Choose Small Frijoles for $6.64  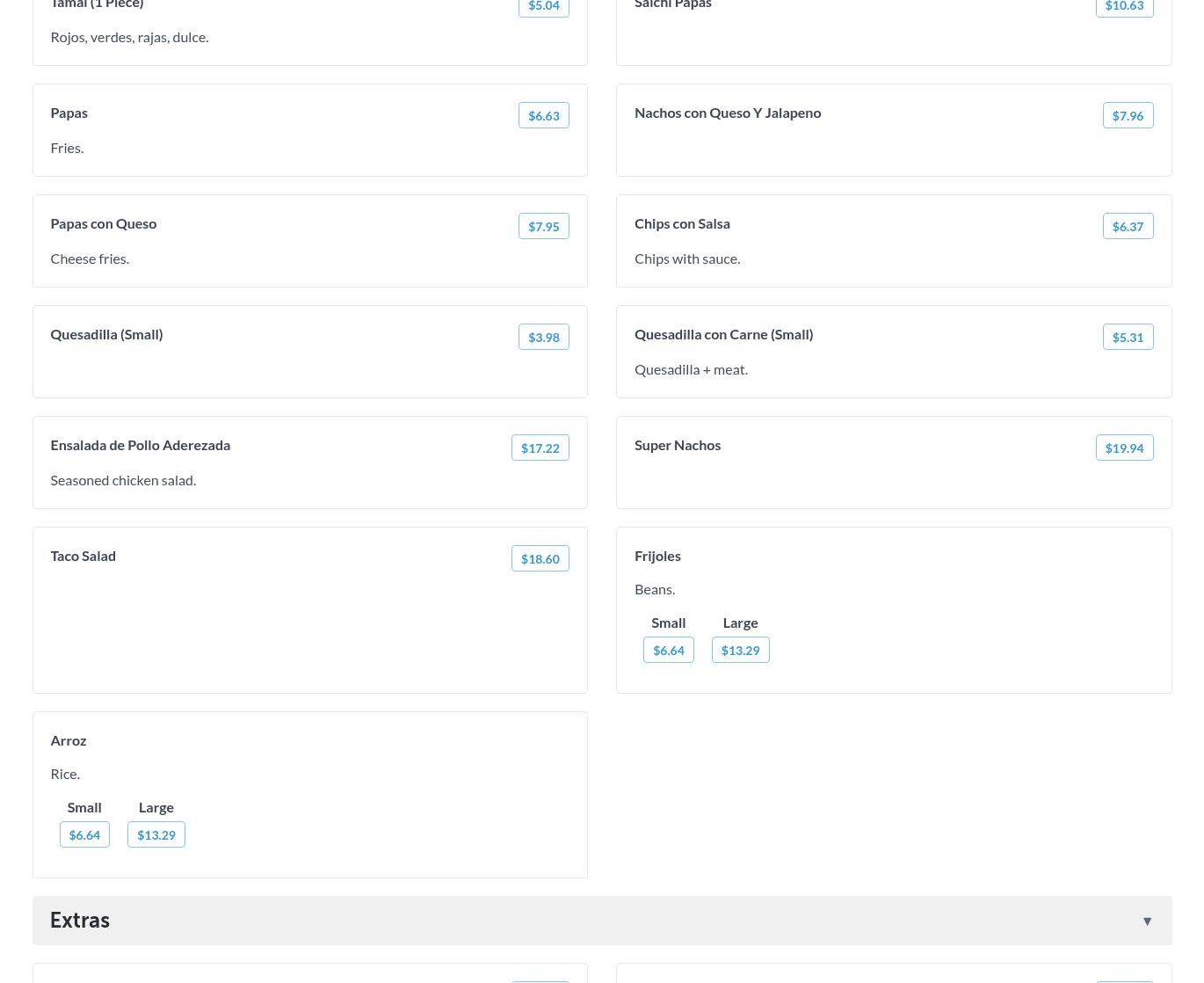(x=668, y=650)
